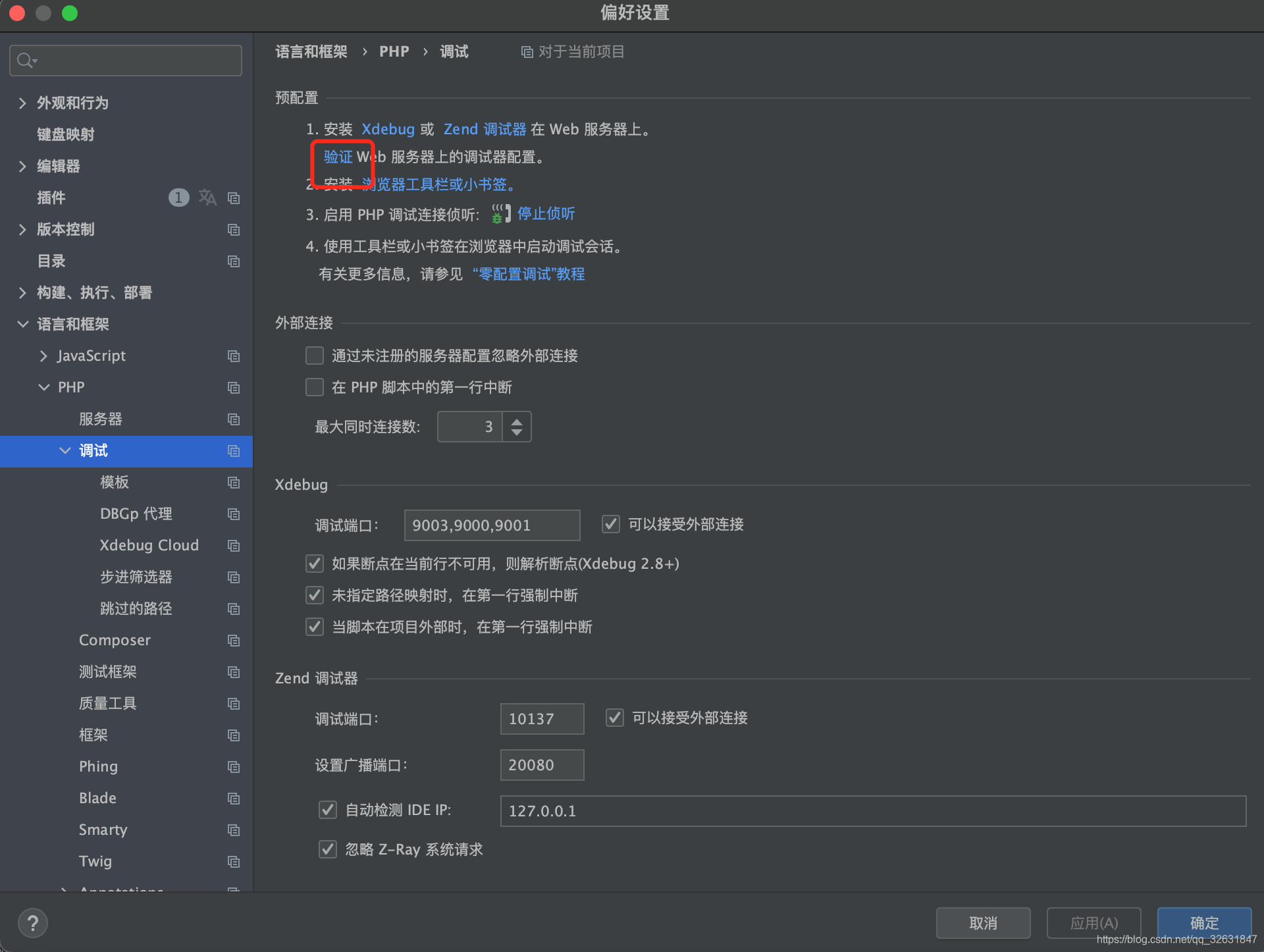Screen dimensions: 1264x952
Task: Collapse the PHP settings node
Action: [43, 387]
